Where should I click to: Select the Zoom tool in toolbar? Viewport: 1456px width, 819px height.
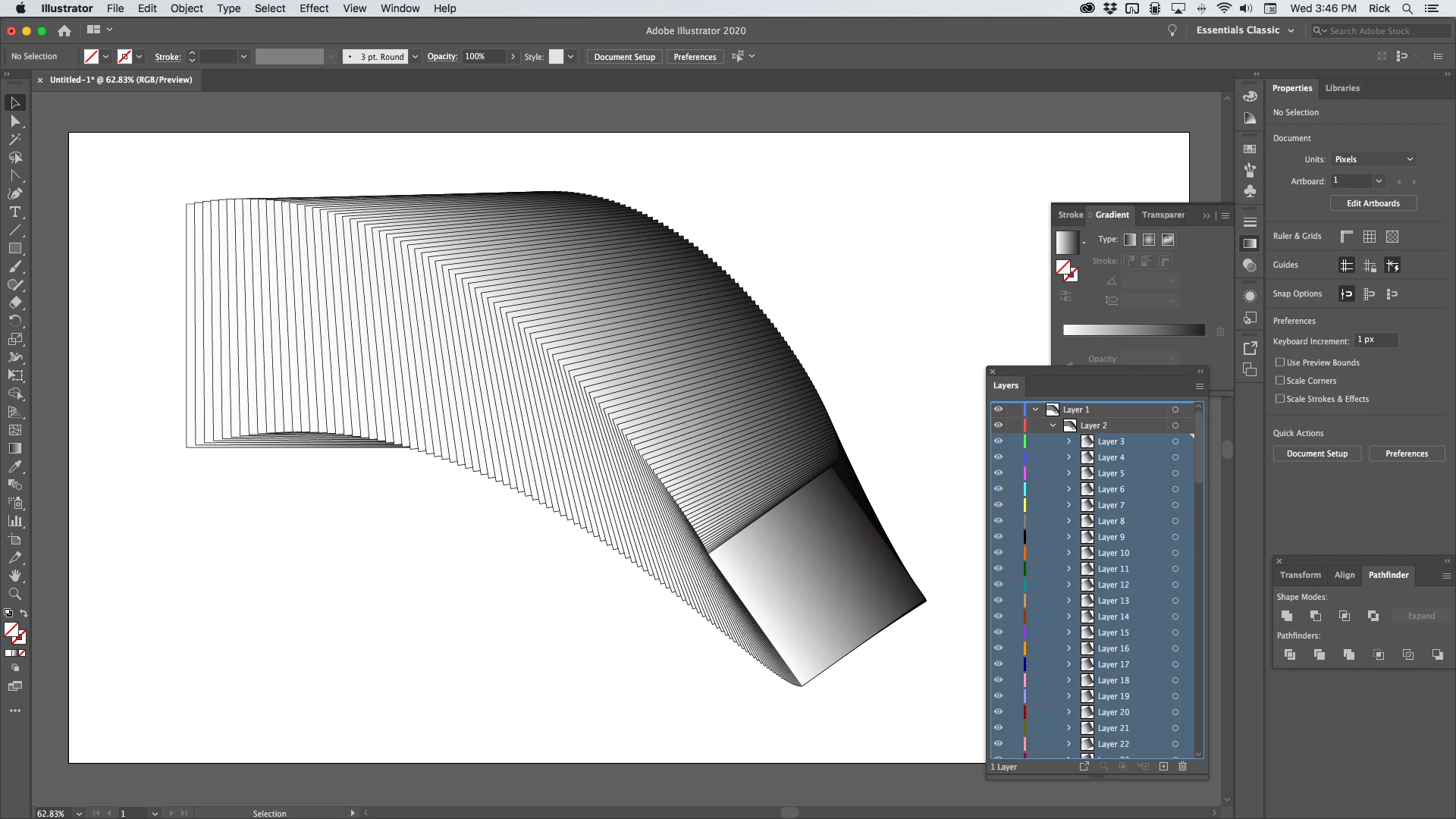click(15, 595)
